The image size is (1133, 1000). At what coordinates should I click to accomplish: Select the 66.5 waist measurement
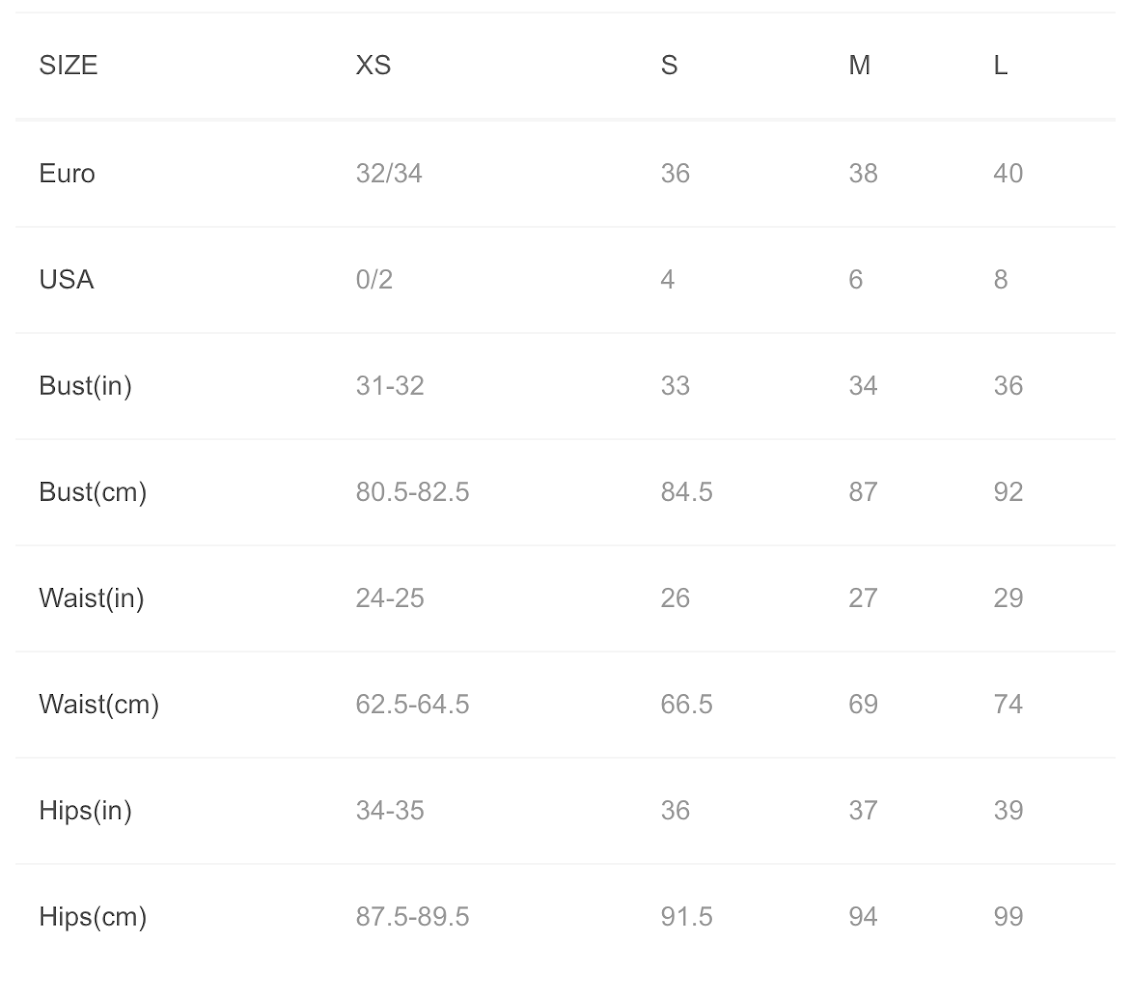tap(686, 705)
